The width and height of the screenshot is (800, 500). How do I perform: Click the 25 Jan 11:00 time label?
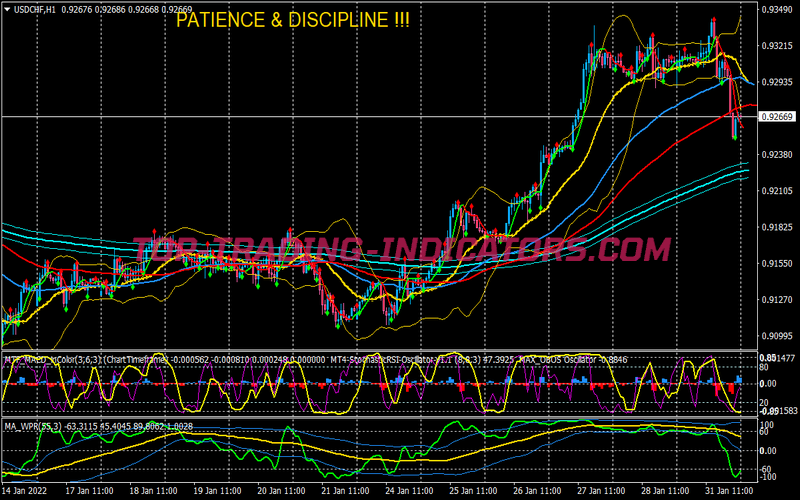473,491
